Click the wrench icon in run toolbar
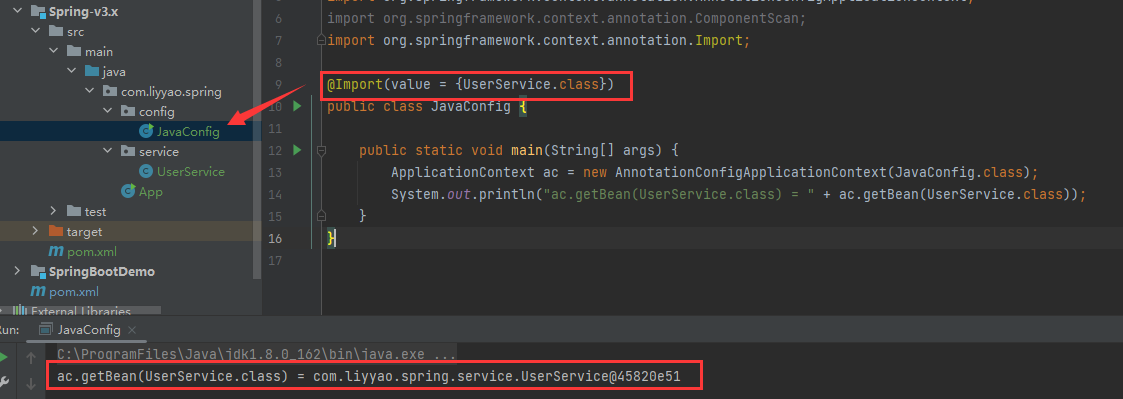1123x399 pixels. click(x=4, y=383)
